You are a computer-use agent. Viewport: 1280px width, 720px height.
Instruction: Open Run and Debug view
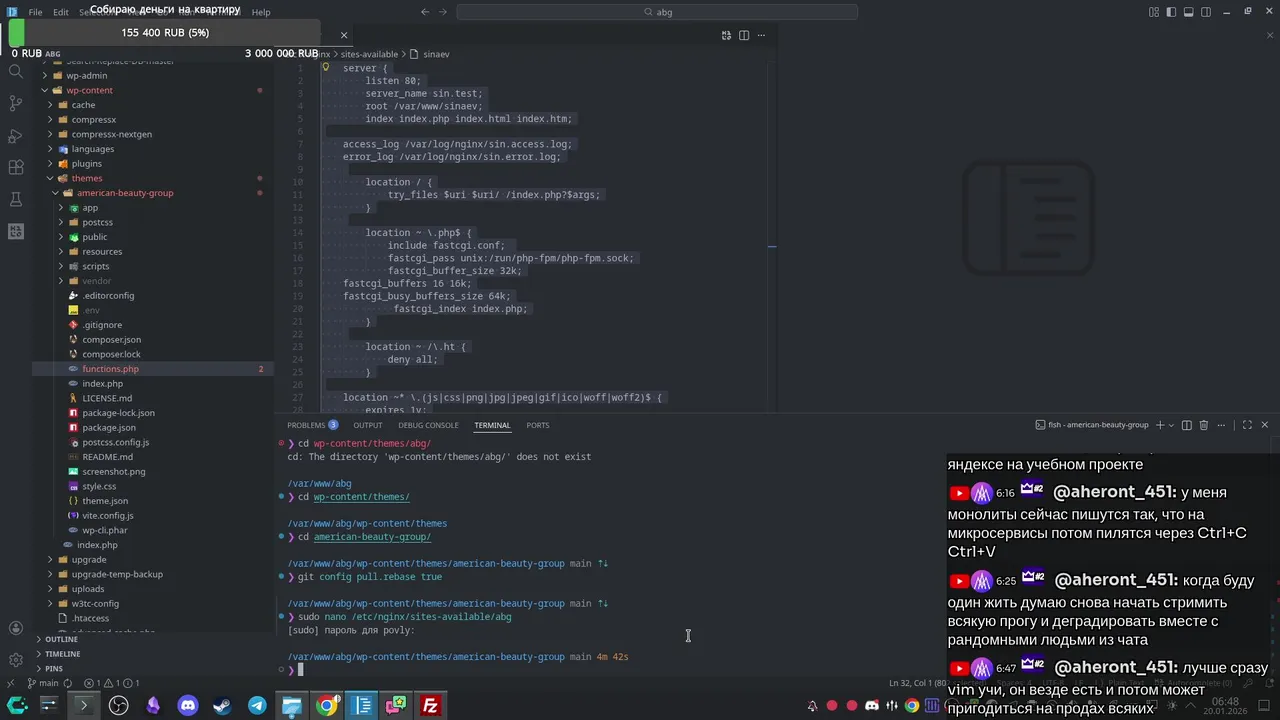15,135
